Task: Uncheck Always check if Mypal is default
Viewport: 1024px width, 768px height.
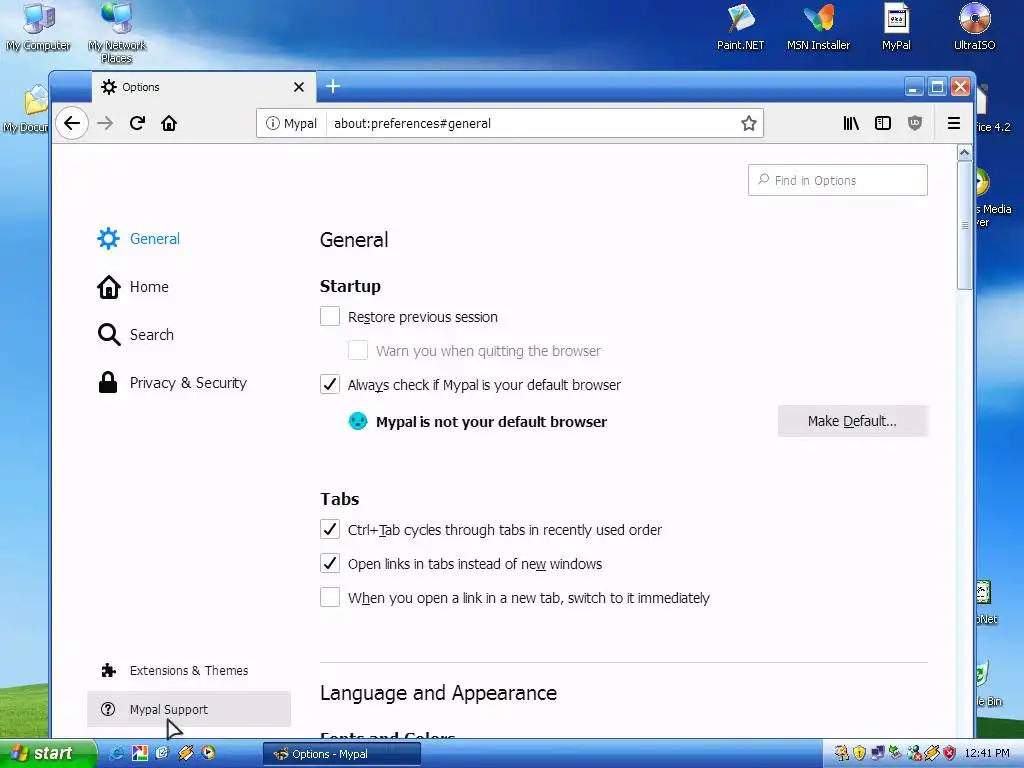Action: pyautogui.click(x=330, y=385)
